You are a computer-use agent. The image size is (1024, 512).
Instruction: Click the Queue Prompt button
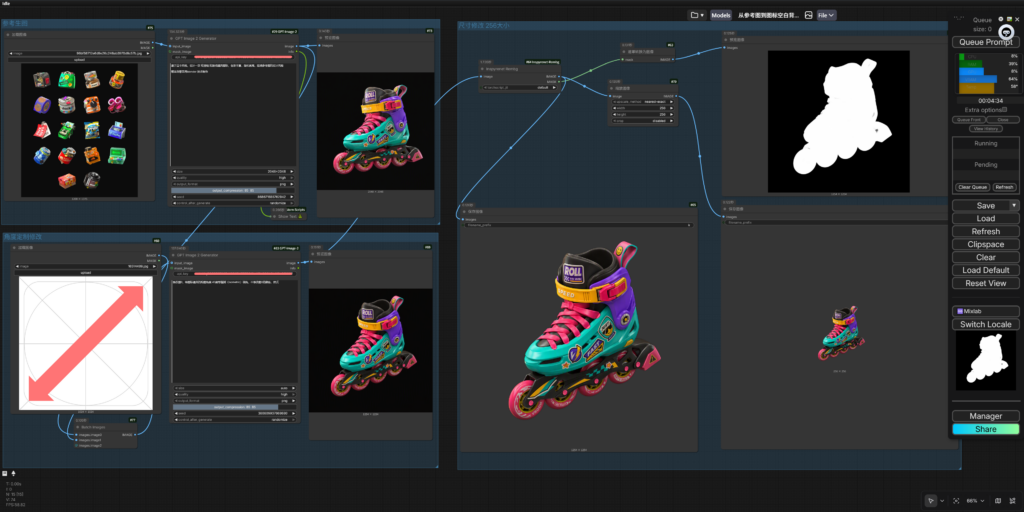[x=985, y=42]
